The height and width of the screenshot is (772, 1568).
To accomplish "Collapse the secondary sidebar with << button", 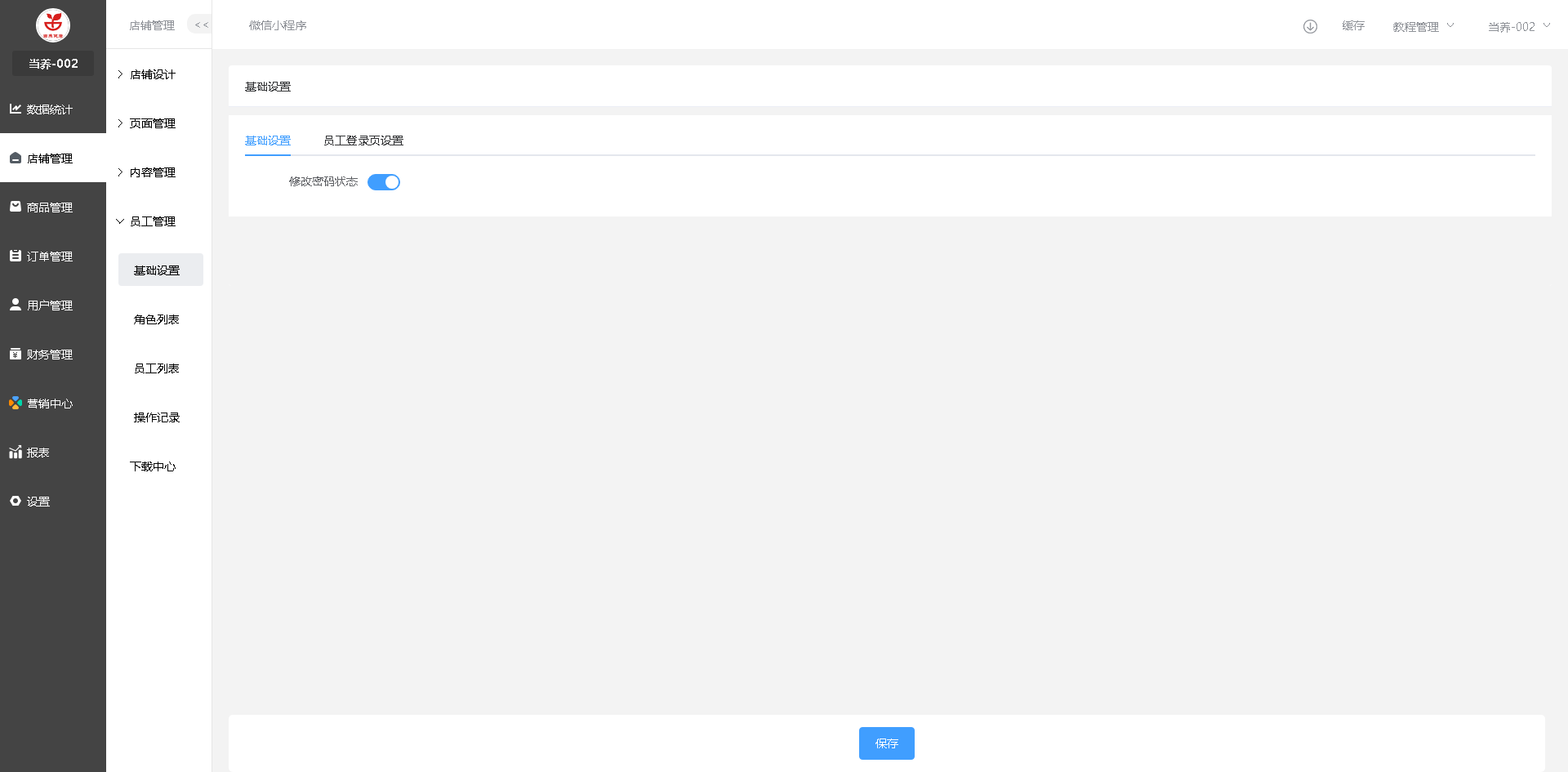I will 201,25.
